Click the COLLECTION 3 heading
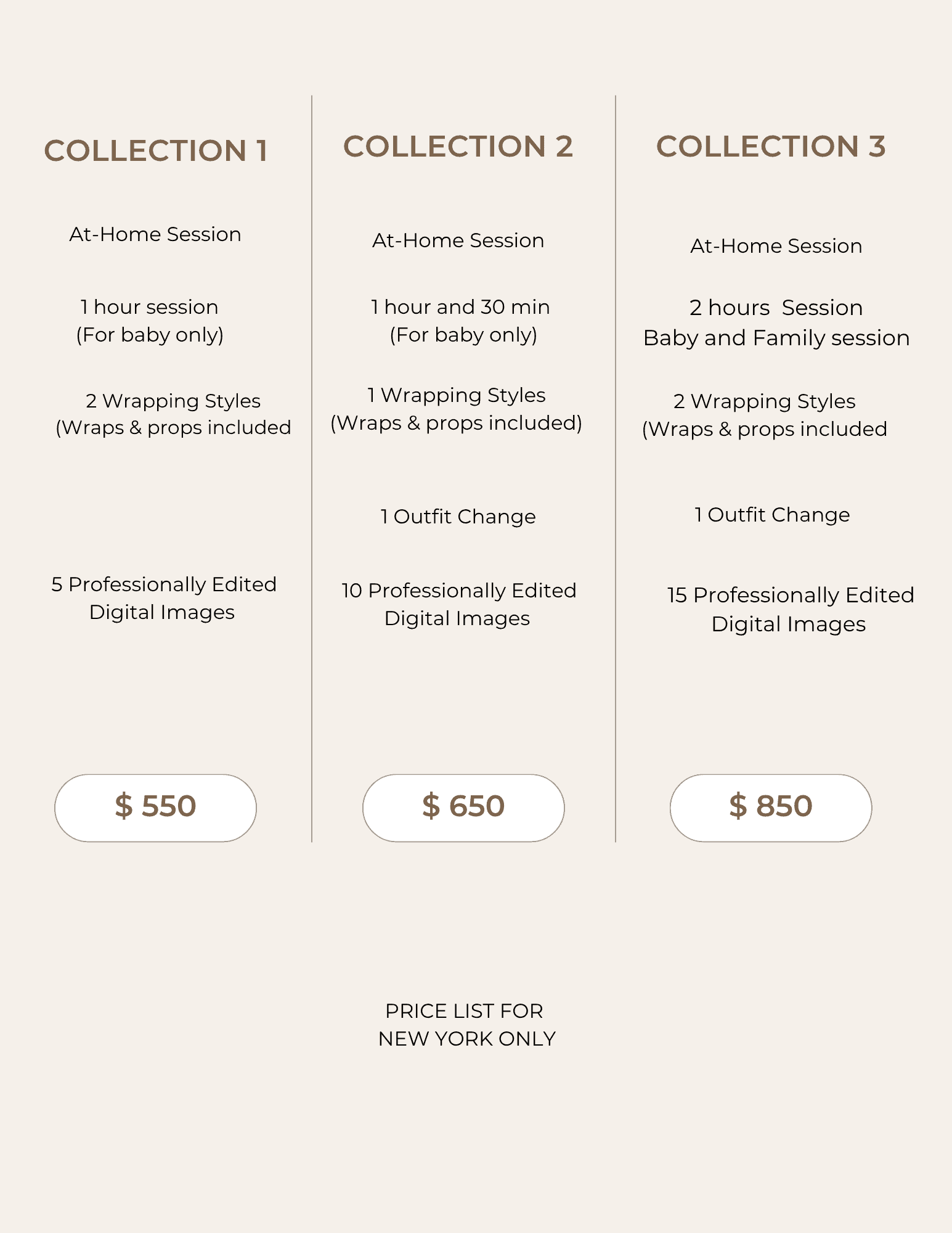952x1233 pixels. (x=771, y=147)
